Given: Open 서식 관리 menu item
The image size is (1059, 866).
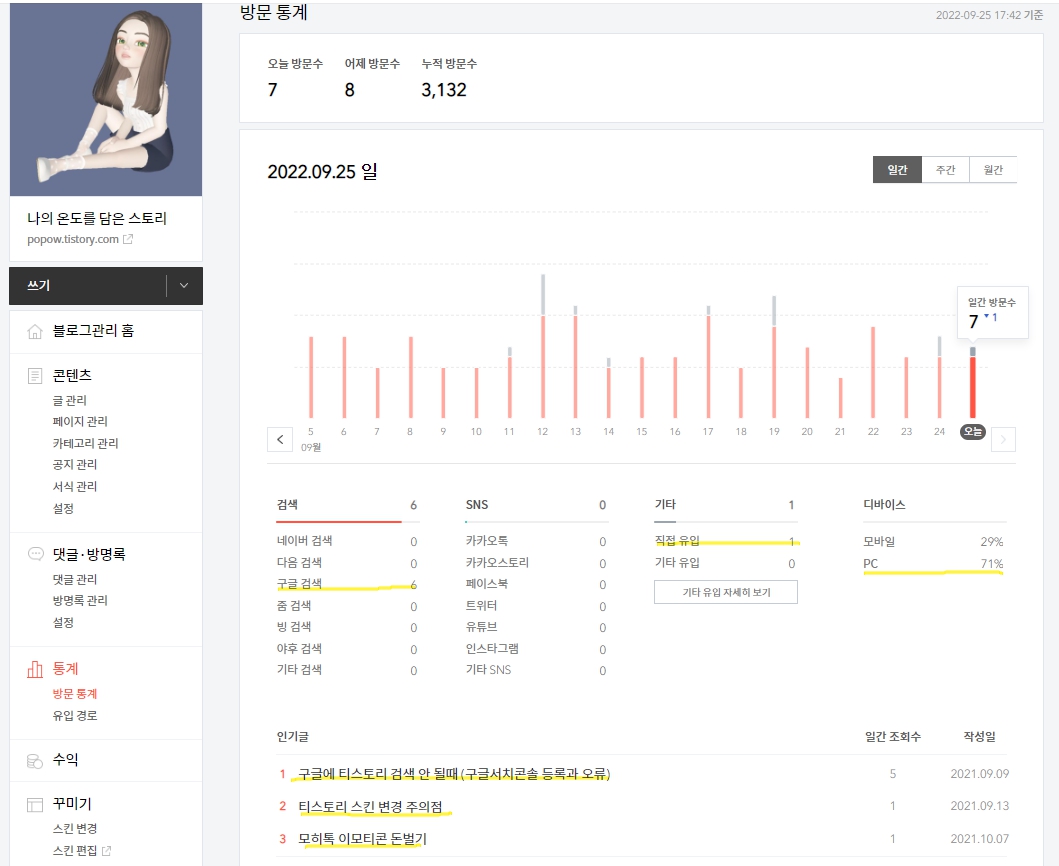Looking at the screenshot, I should pos(74,486).
